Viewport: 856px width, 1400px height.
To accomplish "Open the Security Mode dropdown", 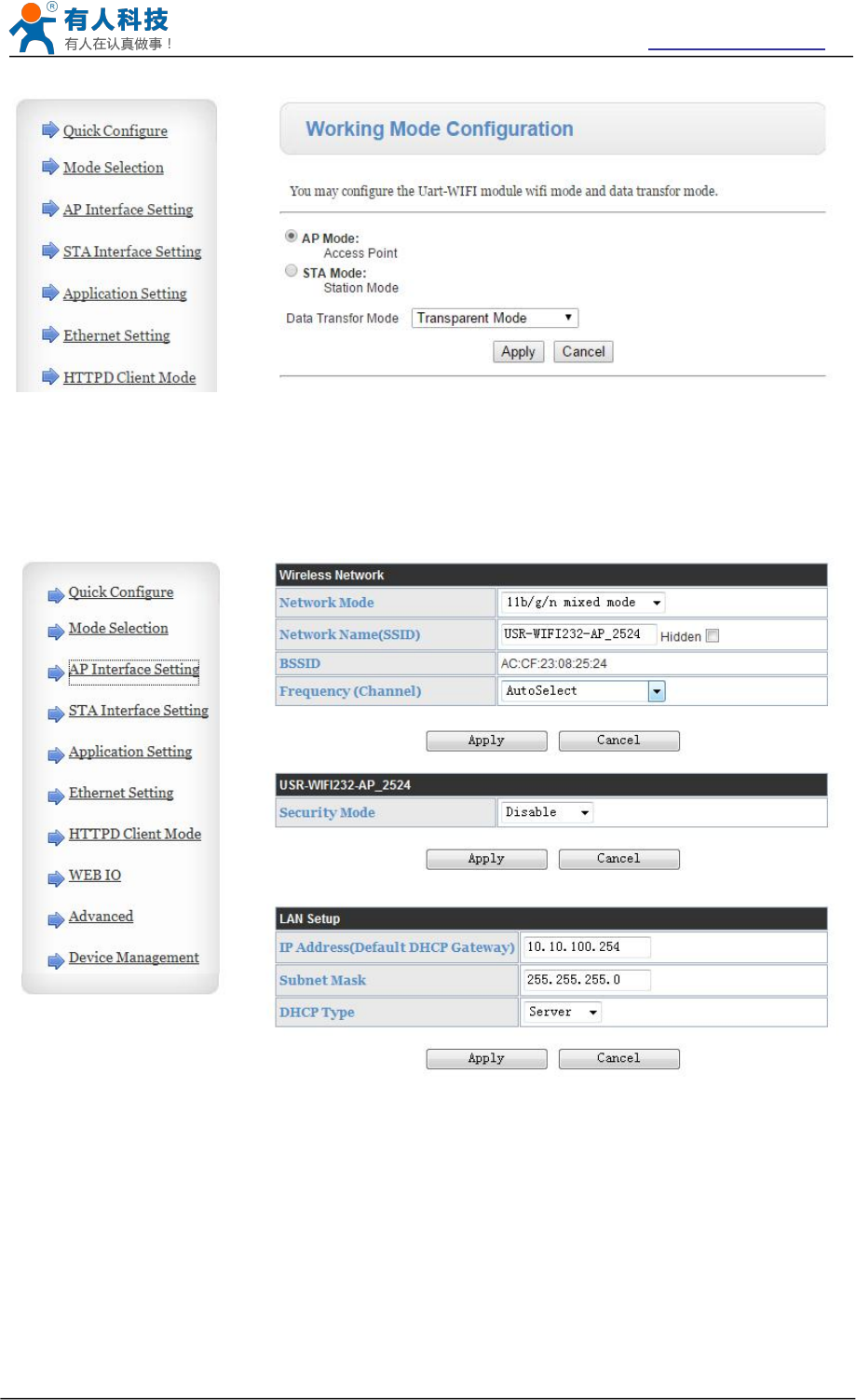I will (x=547, y=812).
